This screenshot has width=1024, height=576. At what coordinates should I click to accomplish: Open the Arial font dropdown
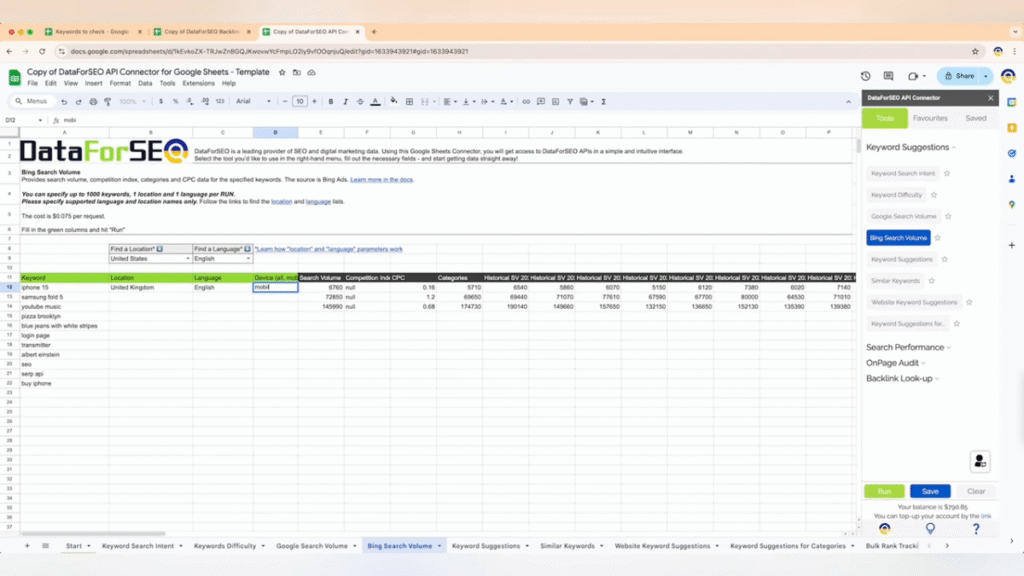coord(253,102)
